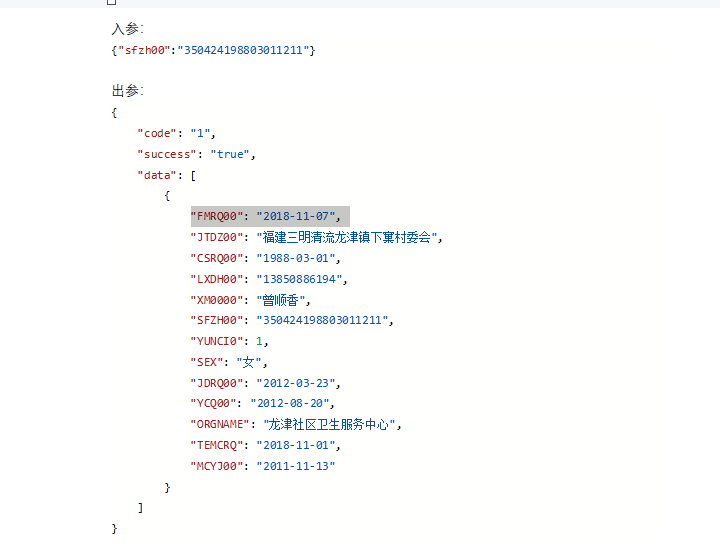Click the "CSRQ00" birth date value
The image size is (720, 543).
pyautogui.click(x=298, y=258)
